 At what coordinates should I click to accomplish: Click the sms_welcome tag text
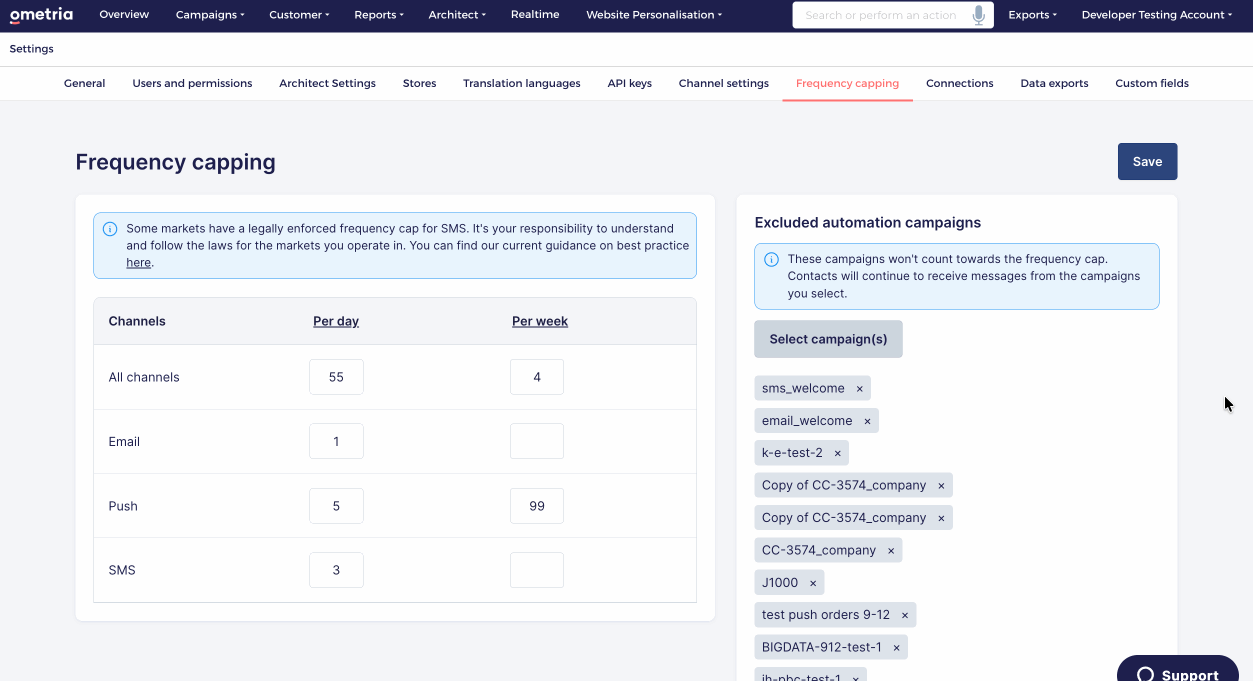(x=803, y=388)
